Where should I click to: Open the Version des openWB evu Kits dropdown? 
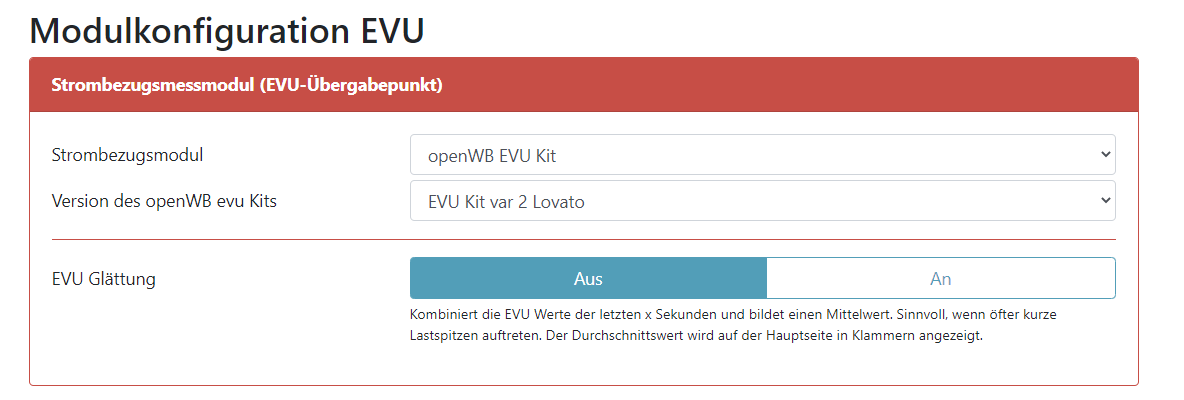click(762, 201)
